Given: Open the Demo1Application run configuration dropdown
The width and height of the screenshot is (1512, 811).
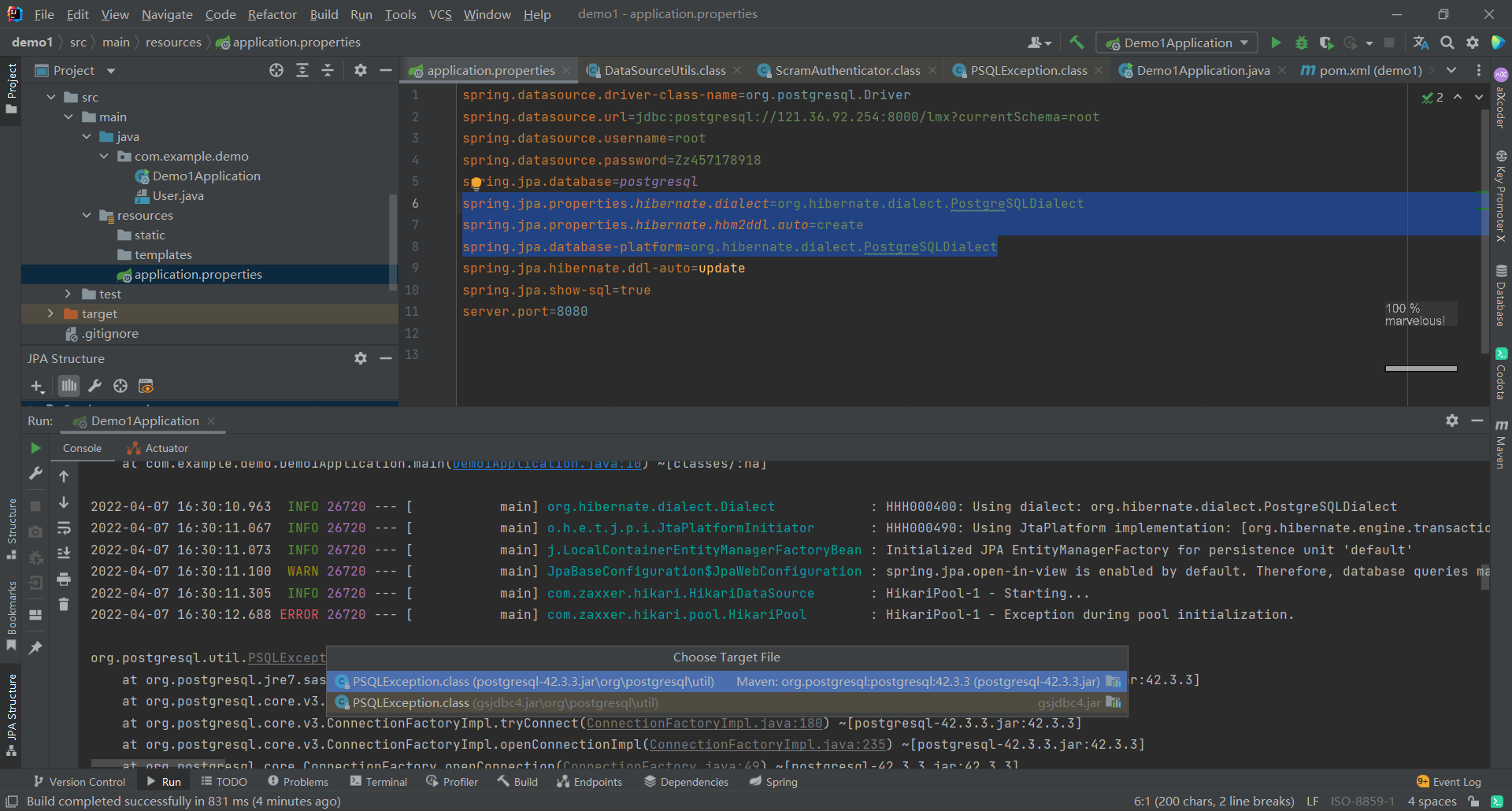Looking at the screenshot, I should (1243, 42).
